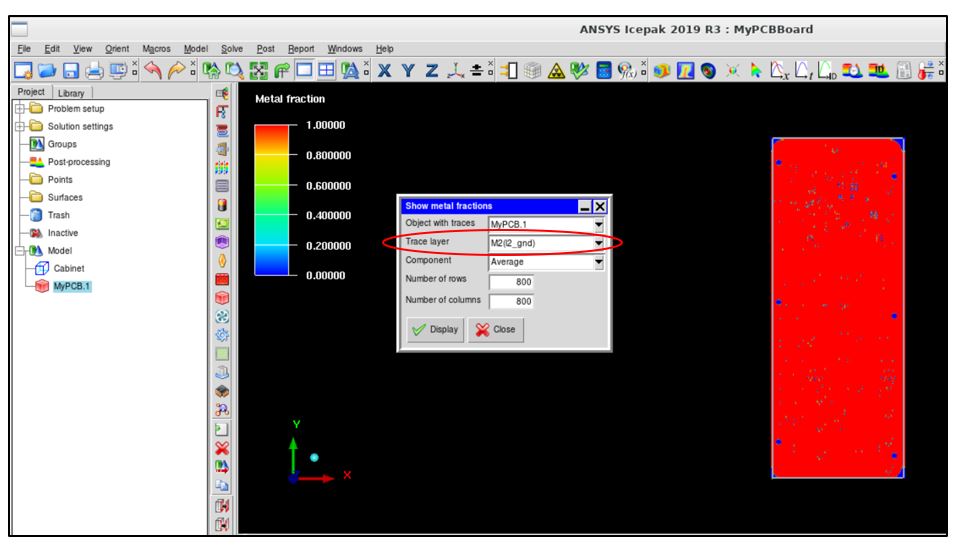This screenshot has height=550, width=958.
Task: Click the Check model checkmark icon
Action: click(579, 70)
